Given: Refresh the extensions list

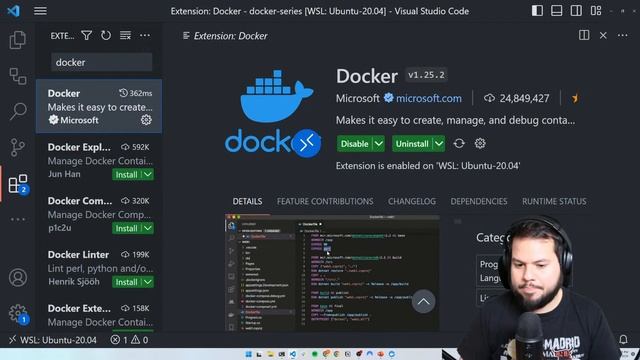Looking at the screenshot, I should coord(106,36).
